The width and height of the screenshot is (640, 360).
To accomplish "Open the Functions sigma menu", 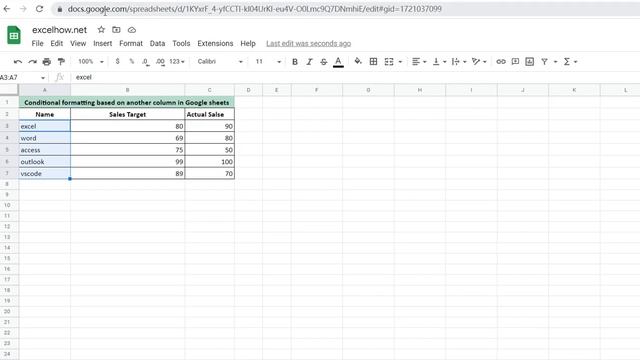I will click(570, 62).
